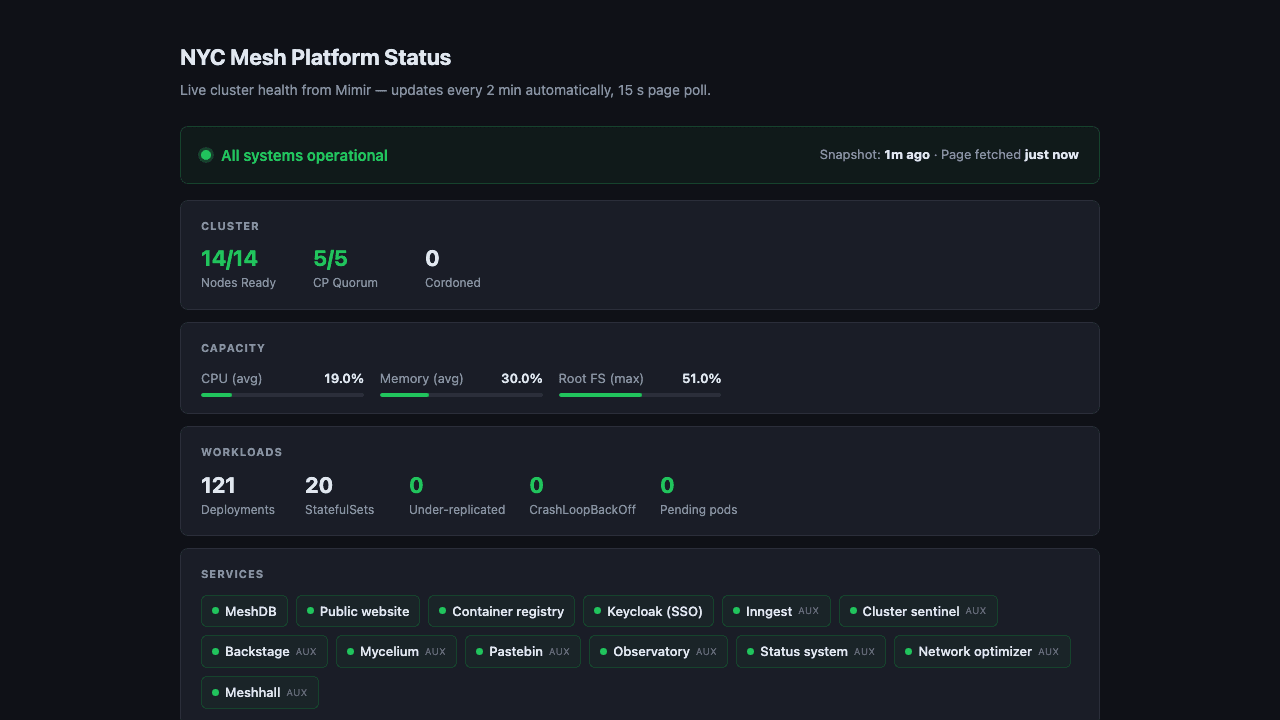Click the Memory (avg) progress bar

pyautogui.click(x=461, y=395)
